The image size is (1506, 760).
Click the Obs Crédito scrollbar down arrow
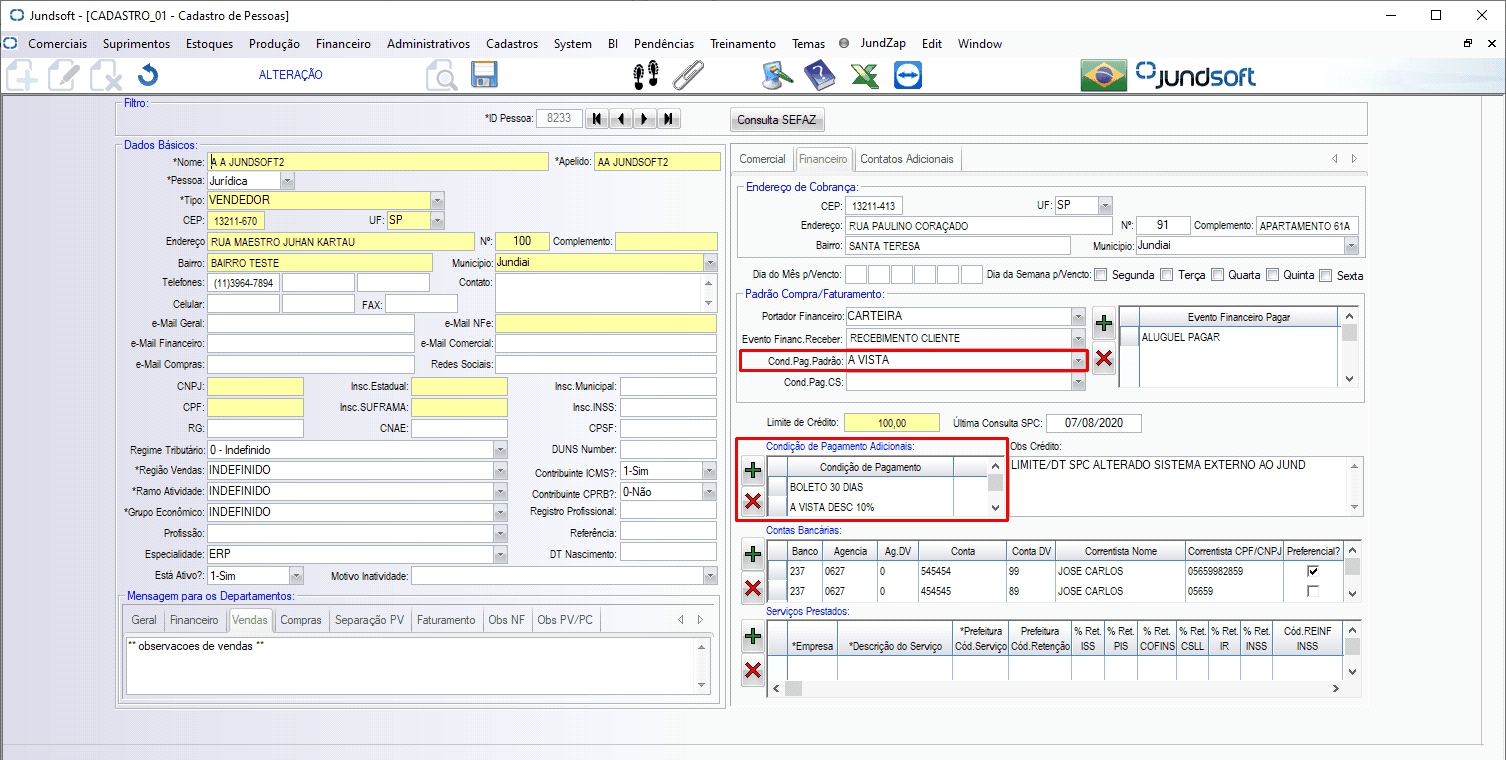[1355, 506]
